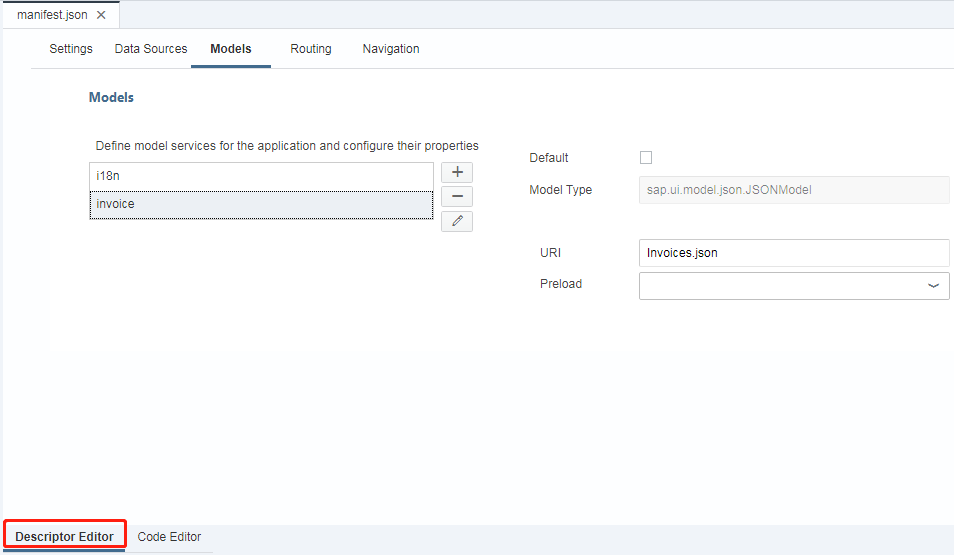This screenshot has width=954, height=555.
Task: Close the manifest.json tab
Action: coord(101,15)
